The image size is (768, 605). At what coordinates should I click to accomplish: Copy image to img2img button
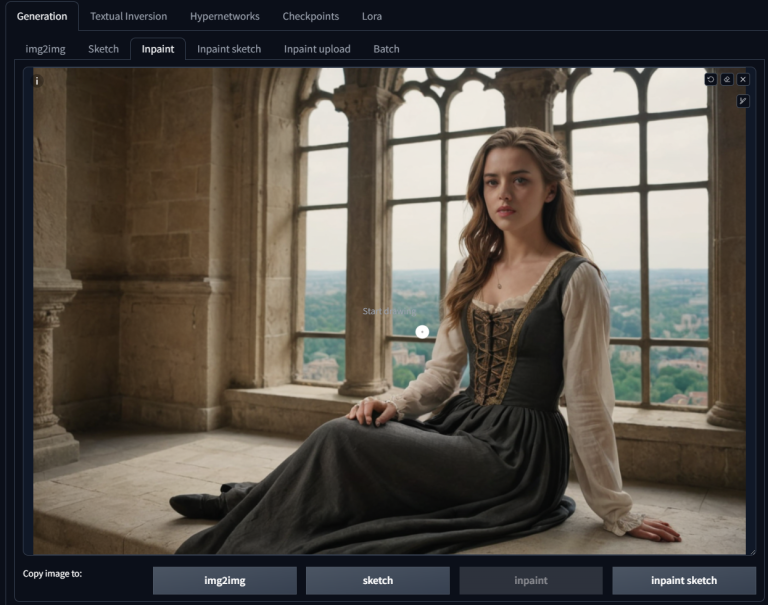click(x=225, y=580)
